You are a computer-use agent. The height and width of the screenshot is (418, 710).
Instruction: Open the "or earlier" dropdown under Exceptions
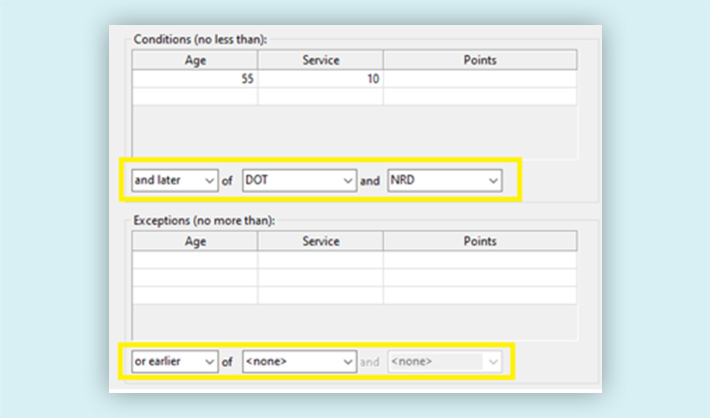174,361
